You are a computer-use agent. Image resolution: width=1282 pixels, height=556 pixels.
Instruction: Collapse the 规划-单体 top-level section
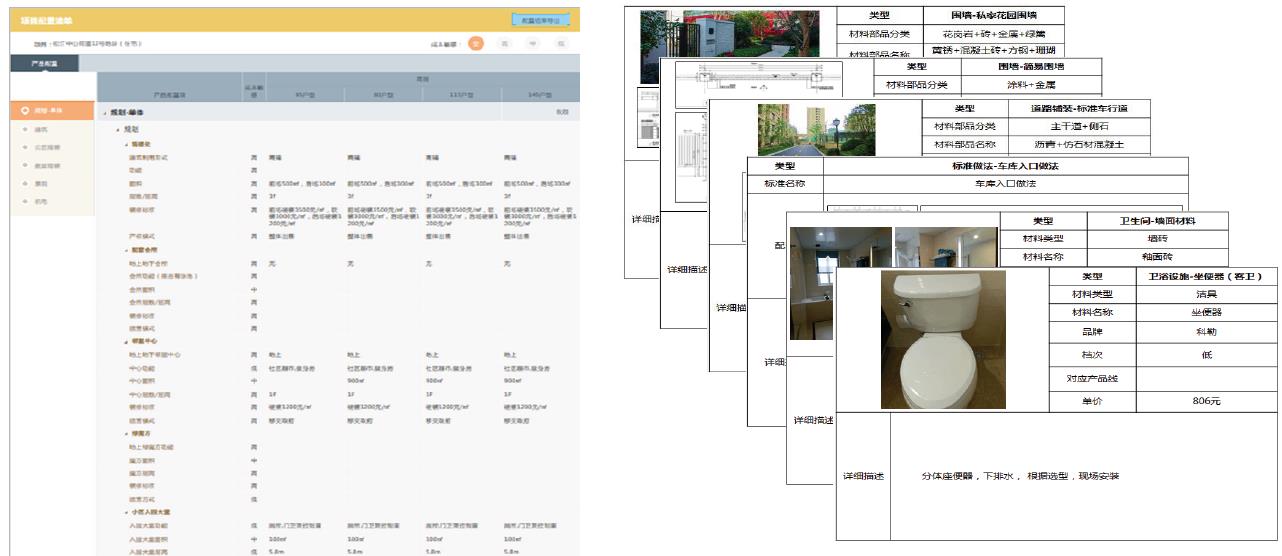coord(104,112)
